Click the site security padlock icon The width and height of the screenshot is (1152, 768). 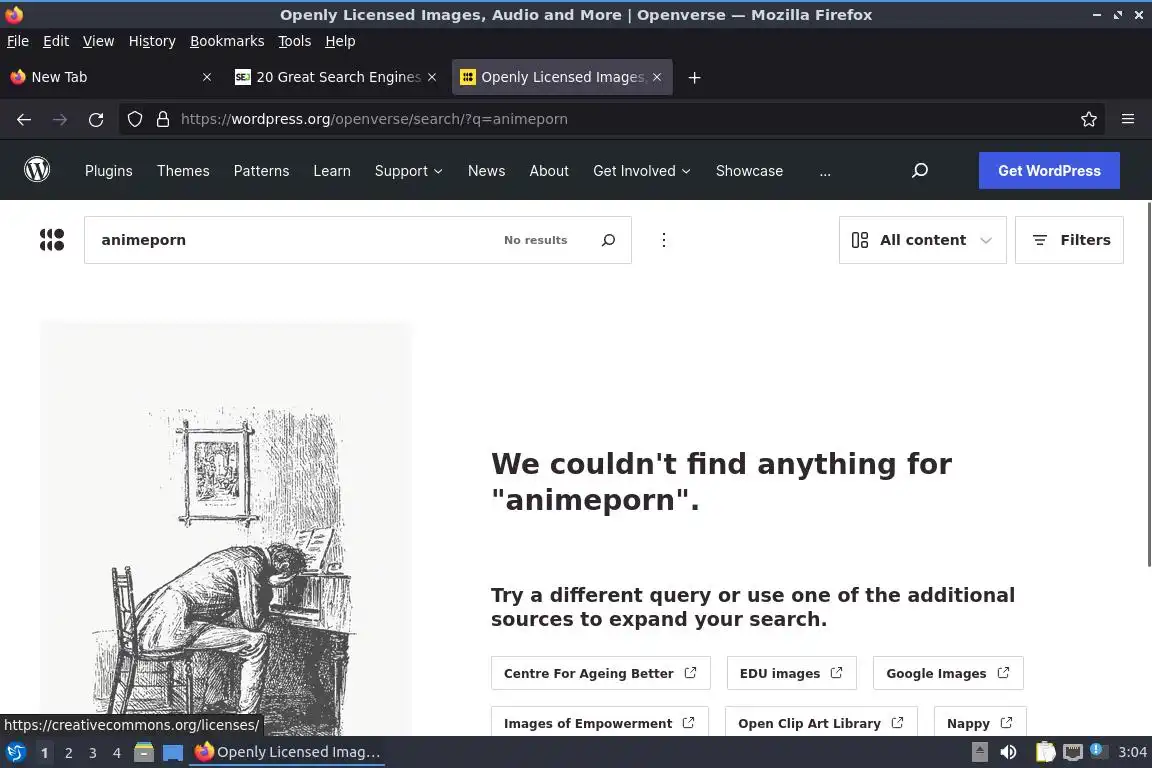point(163,119)
